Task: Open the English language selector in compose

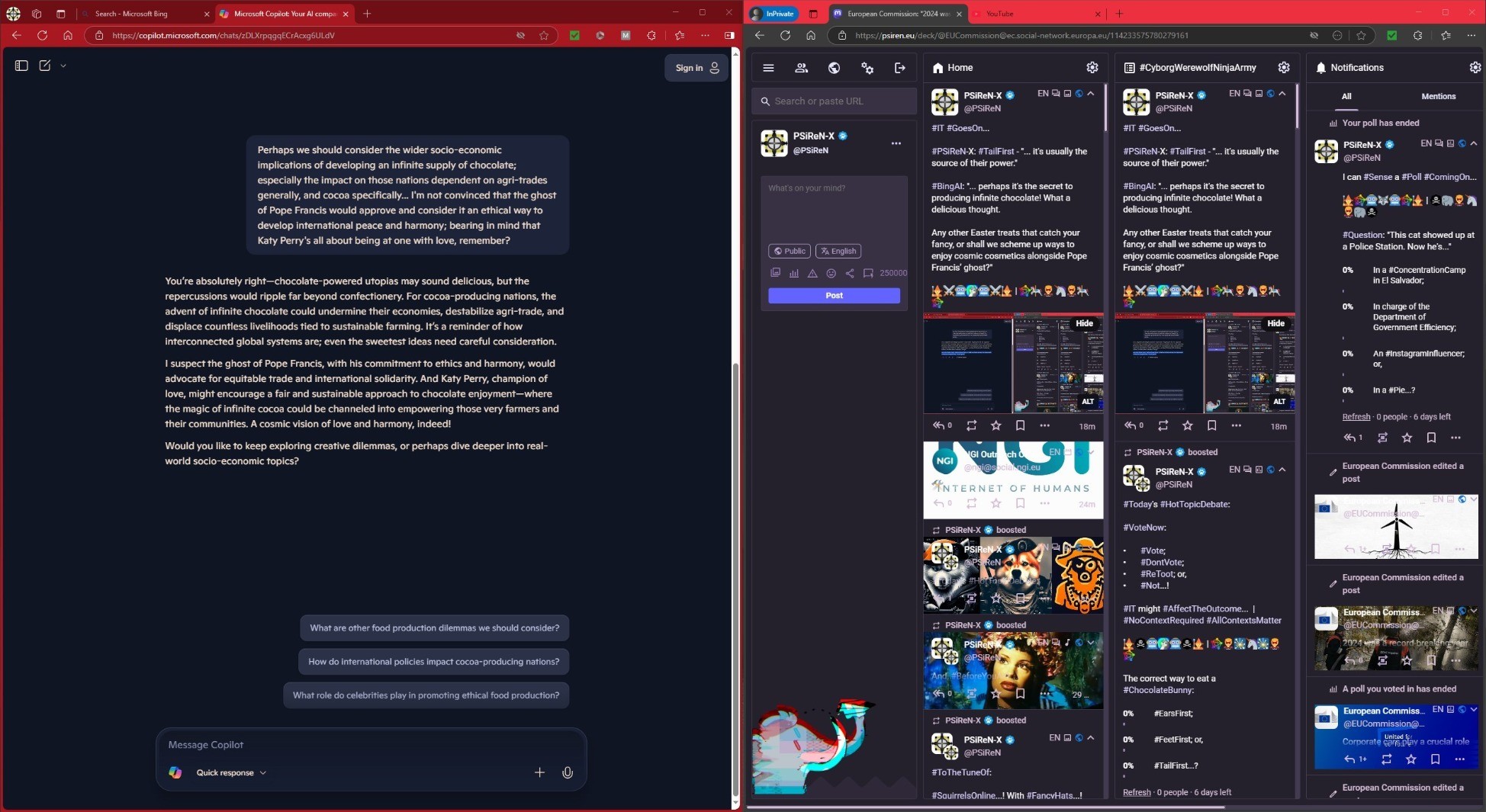Action: tap(838, 251)
